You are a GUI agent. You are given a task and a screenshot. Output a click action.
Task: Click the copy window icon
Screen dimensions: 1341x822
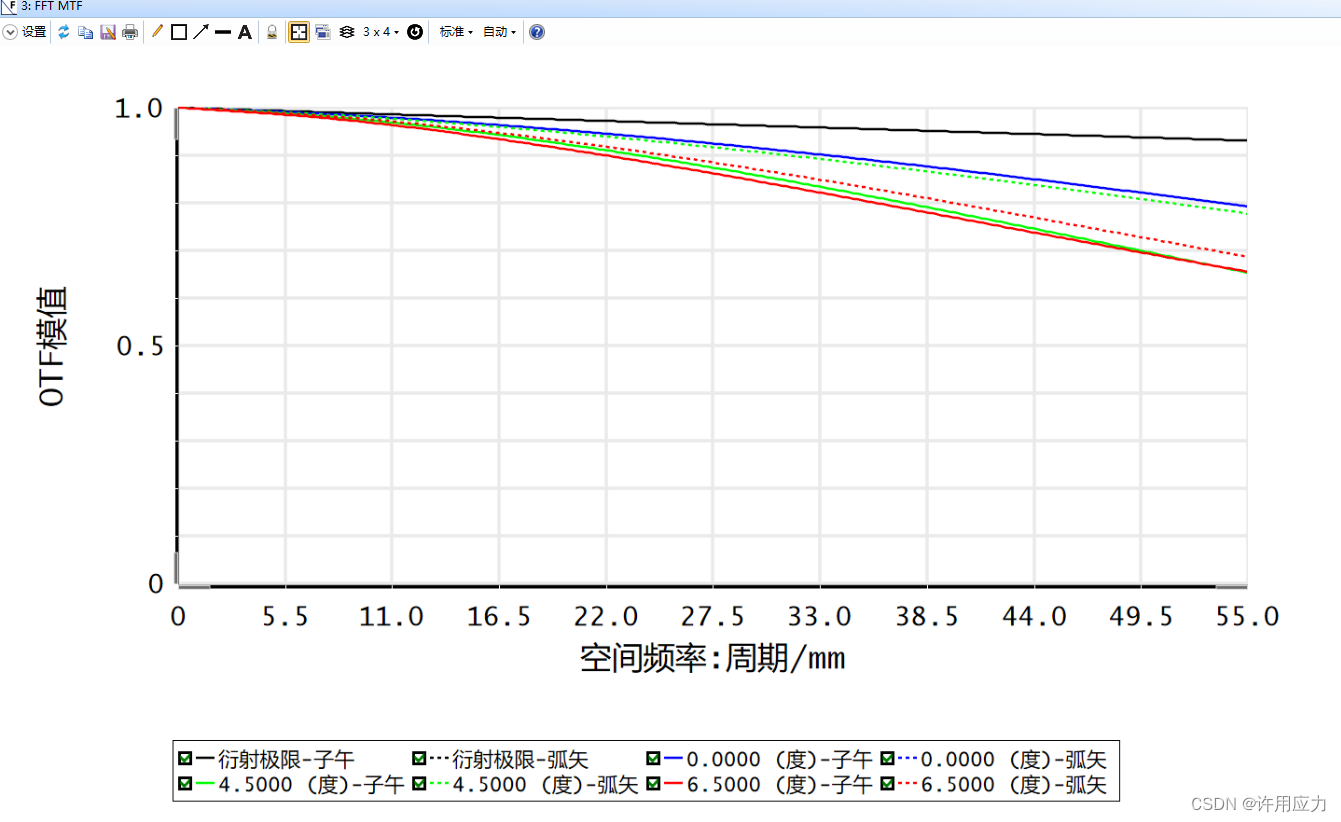86,32
